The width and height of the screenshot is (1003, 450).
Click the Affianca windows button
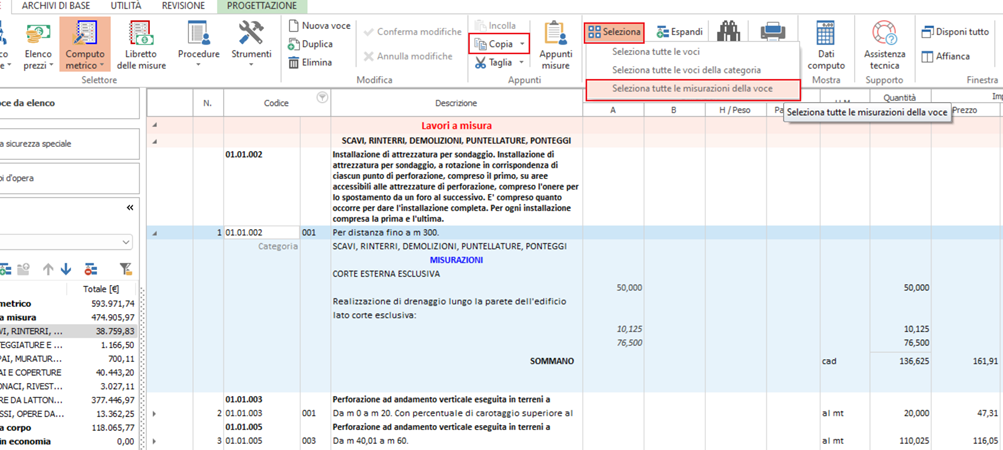coord(945,56)
